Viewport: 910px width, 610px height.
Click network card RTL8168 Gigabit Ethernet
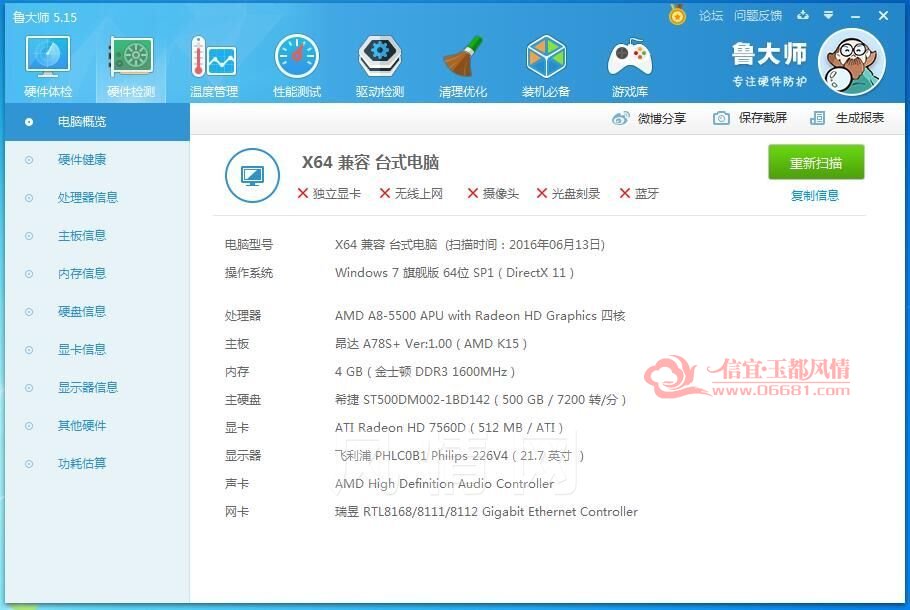click(486, 511)
